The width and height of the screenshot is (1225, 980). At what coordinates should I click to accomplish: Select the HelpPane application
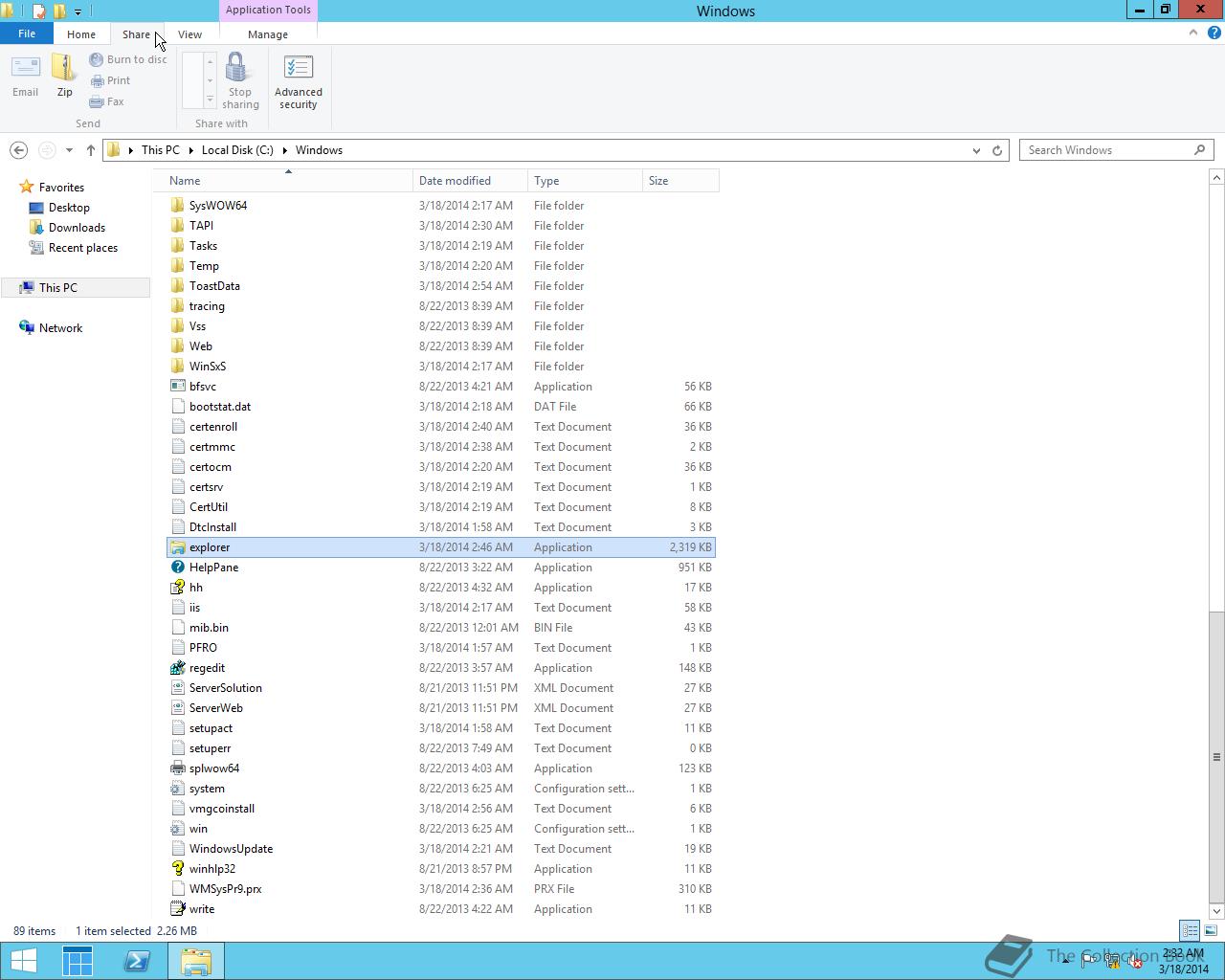point(213,568)
